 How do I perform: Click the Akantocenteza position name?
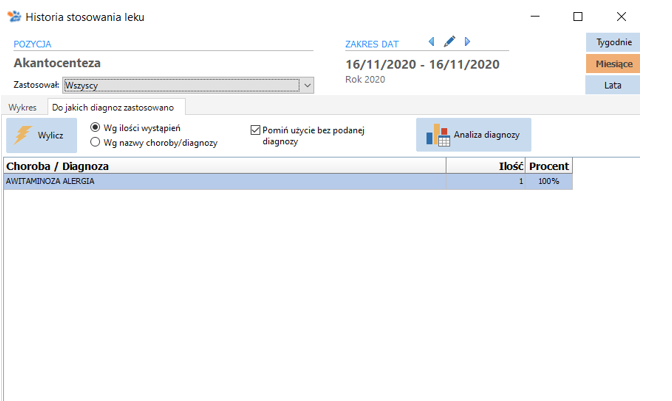pos(57,63)
